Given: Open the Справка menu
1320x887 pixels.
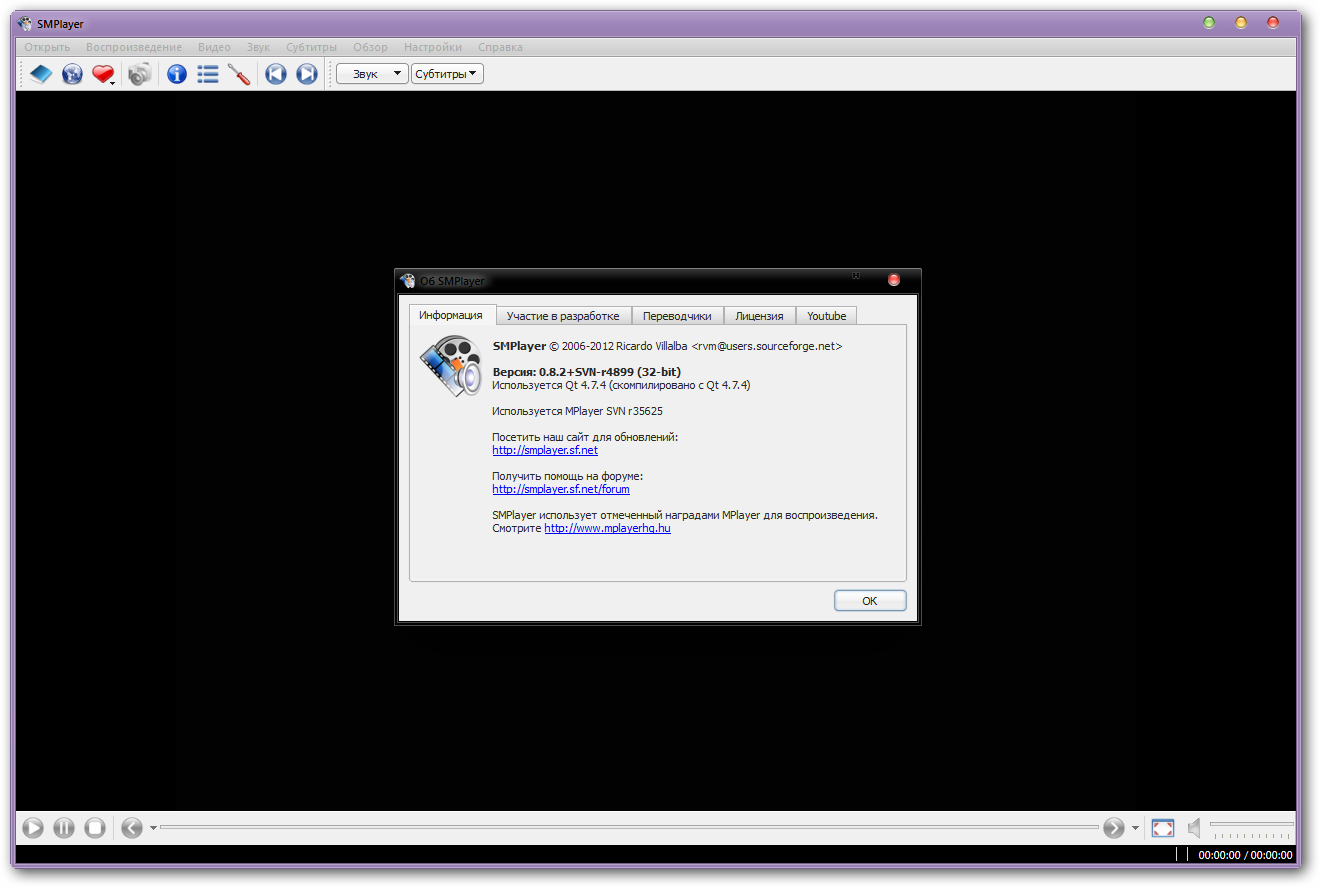Looking at the screenshot, I should 500,47.
